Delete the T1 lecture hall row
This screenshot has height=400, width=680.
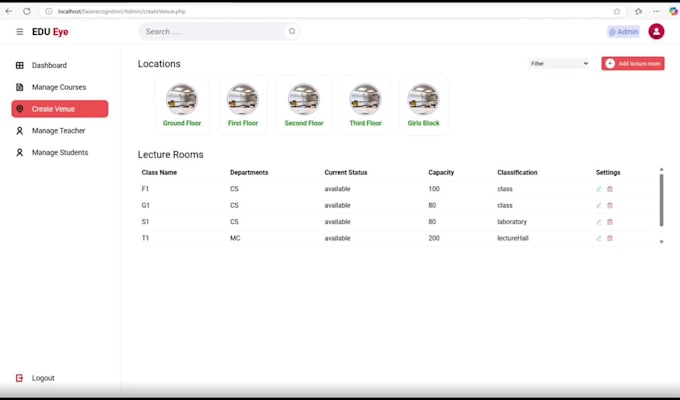tap(610, 238)
